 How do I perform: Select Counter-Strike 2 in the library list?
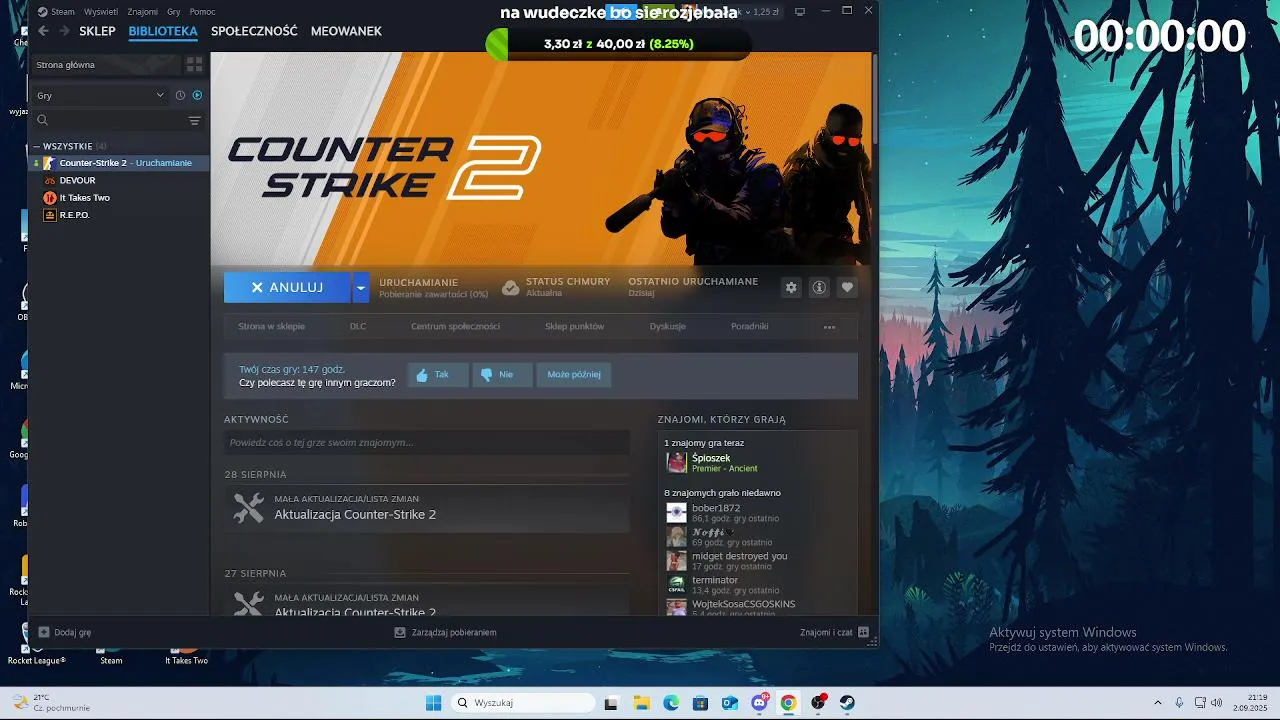click(x=118, y=163)
